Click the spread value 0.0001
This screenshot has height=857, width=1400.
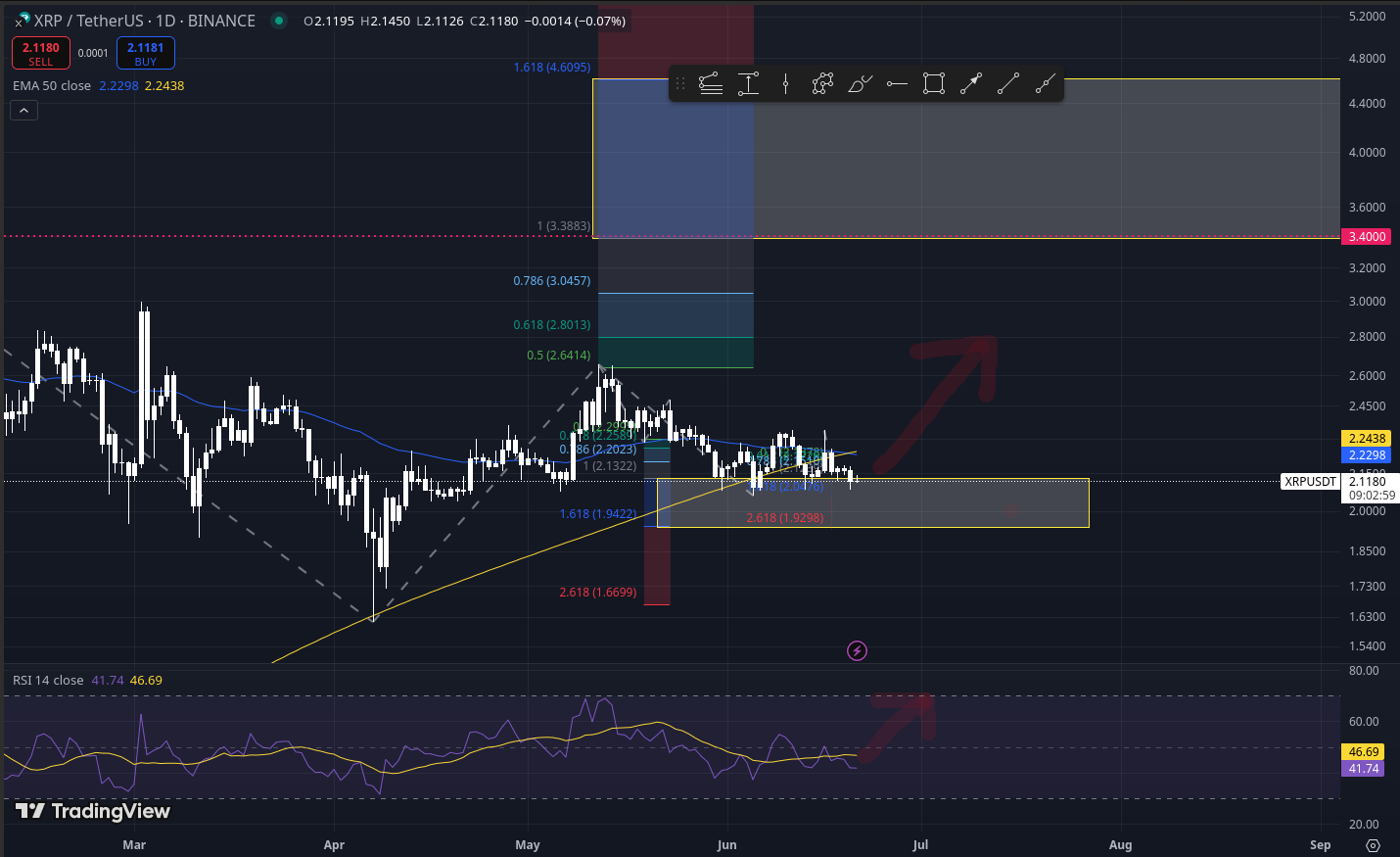pyautogui.click(x=93, y=53)
